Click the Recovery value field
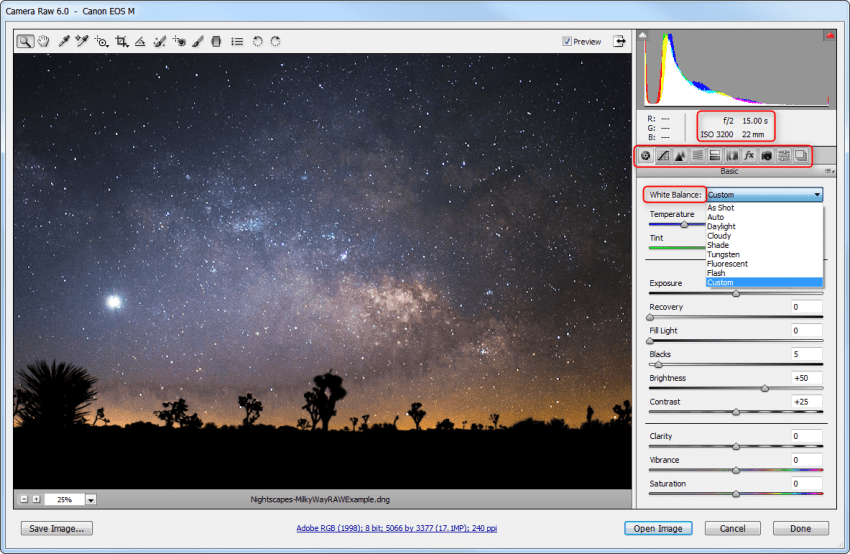 click(806, 307)
